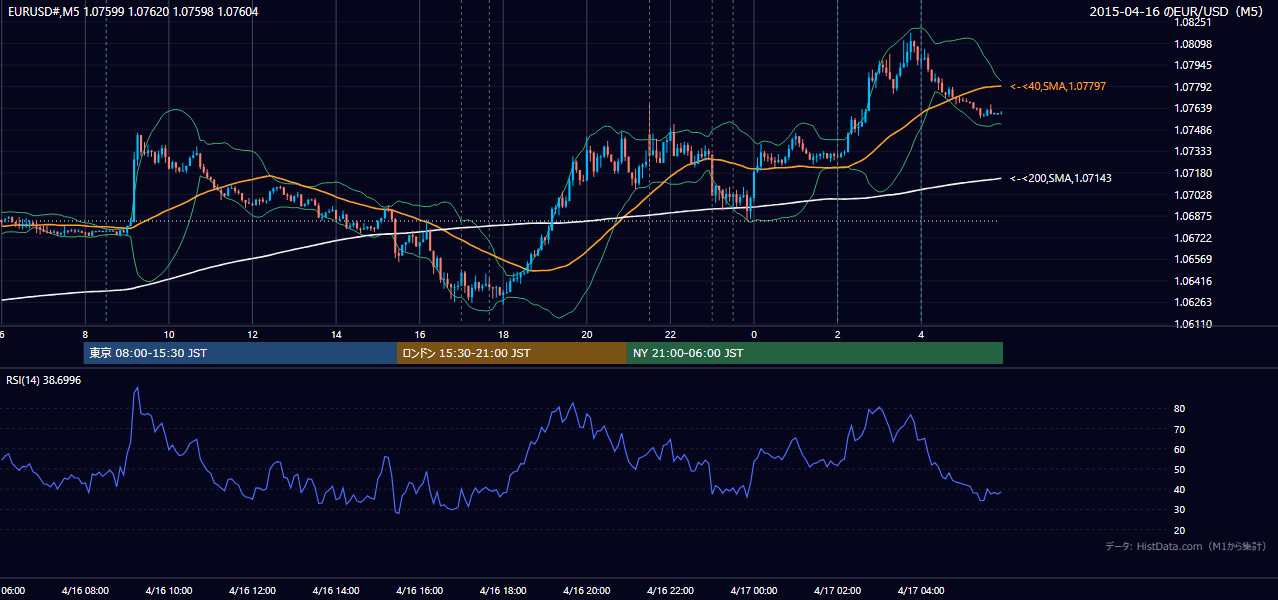
Task: Click the 4/16 08:00 date label
Action: tap(85, 591)
